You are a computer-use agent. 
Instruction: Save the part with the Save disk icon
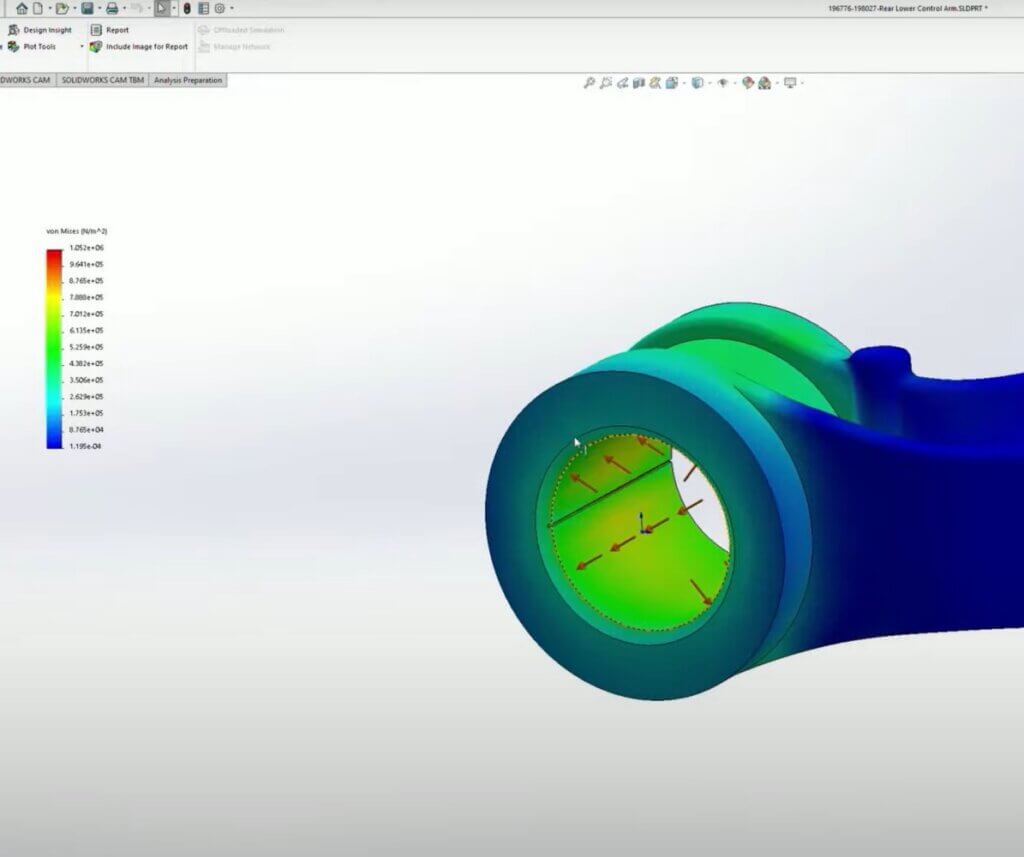(x=87, y=8)
